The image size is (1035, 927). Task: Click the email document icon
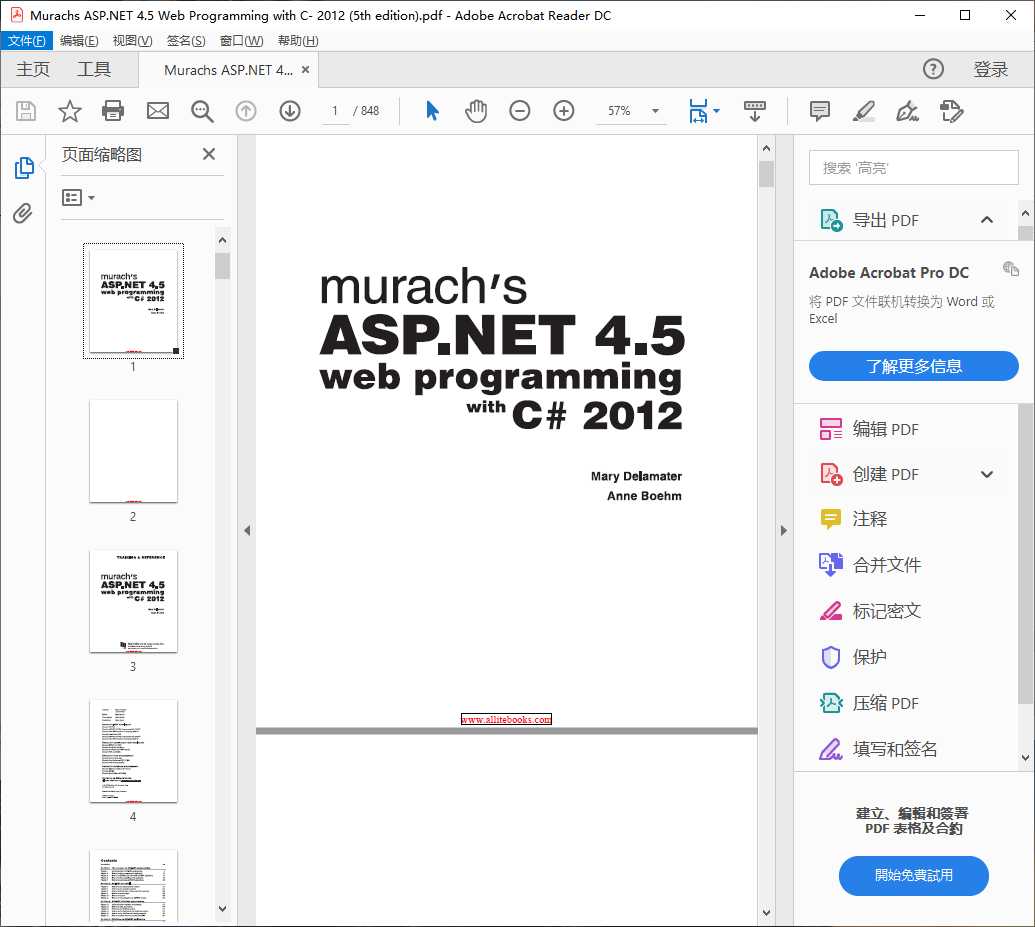tap(157, 111)
